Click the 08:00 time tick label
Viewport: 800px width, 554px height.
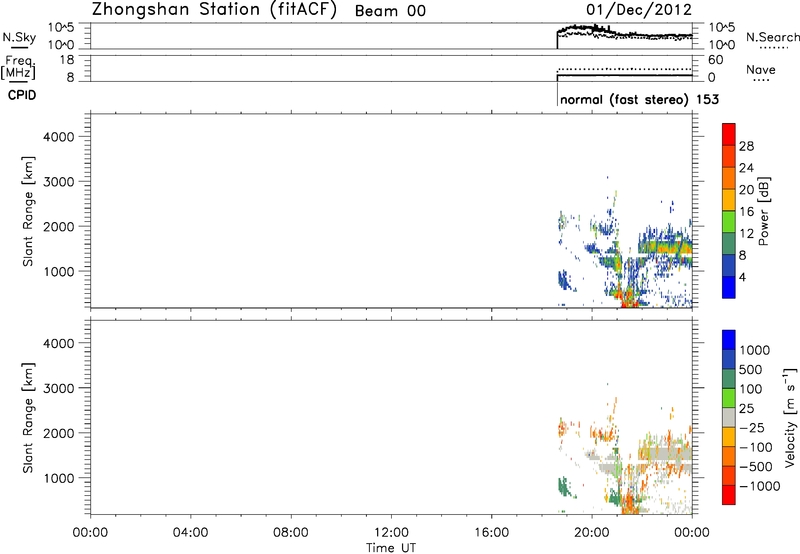click(291, 533)
